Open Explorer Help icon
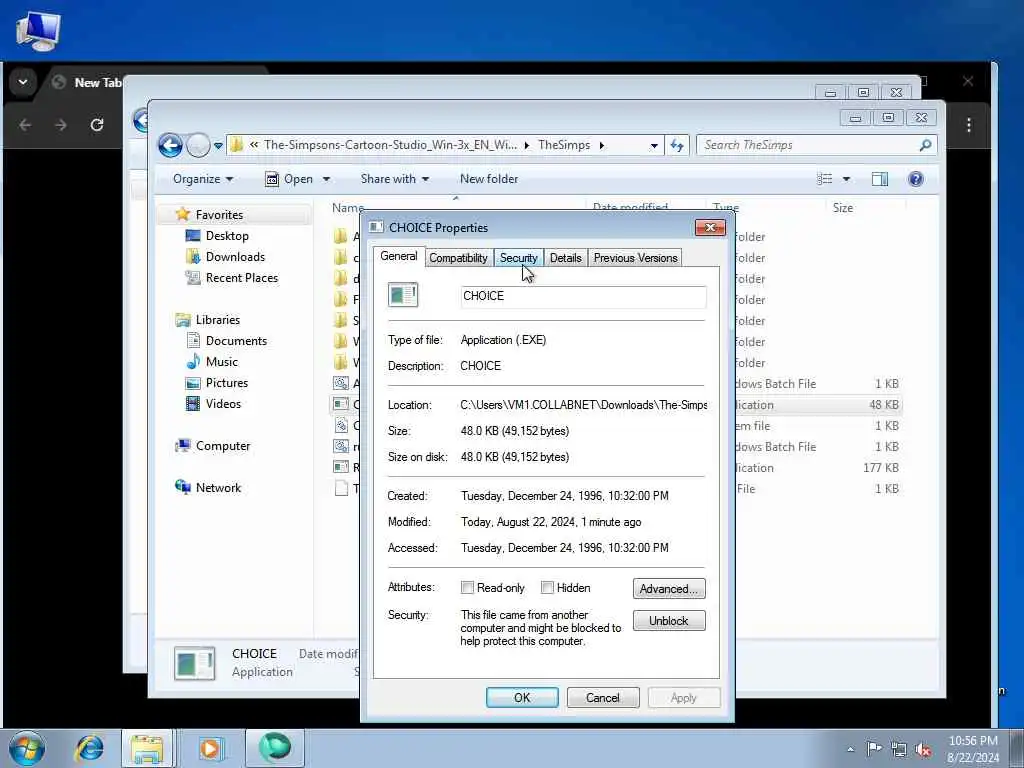This screenshot has width=1024, height=768. [916, 179]
